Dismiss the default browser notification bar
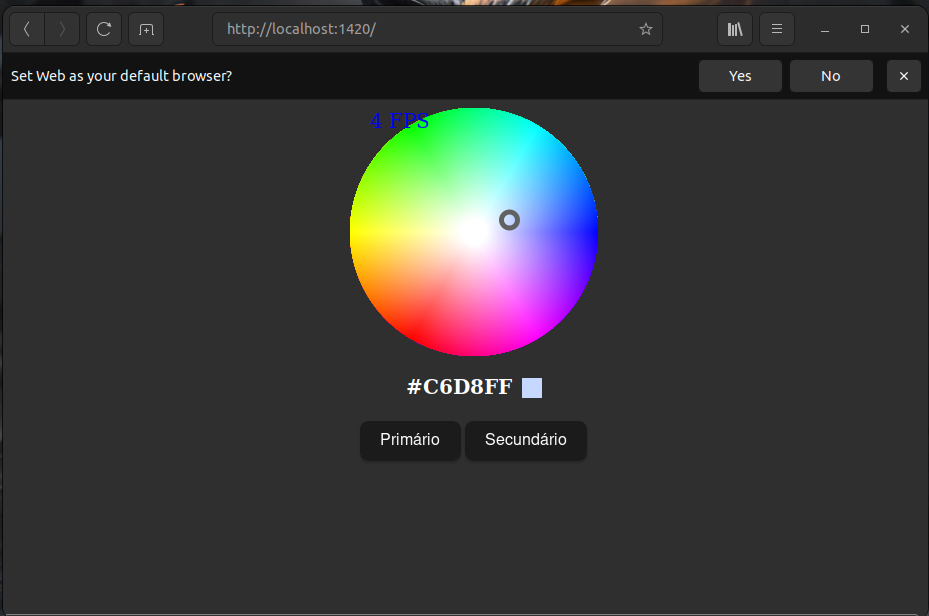This screenshot has width=929, height=616. tap(903, 76)
